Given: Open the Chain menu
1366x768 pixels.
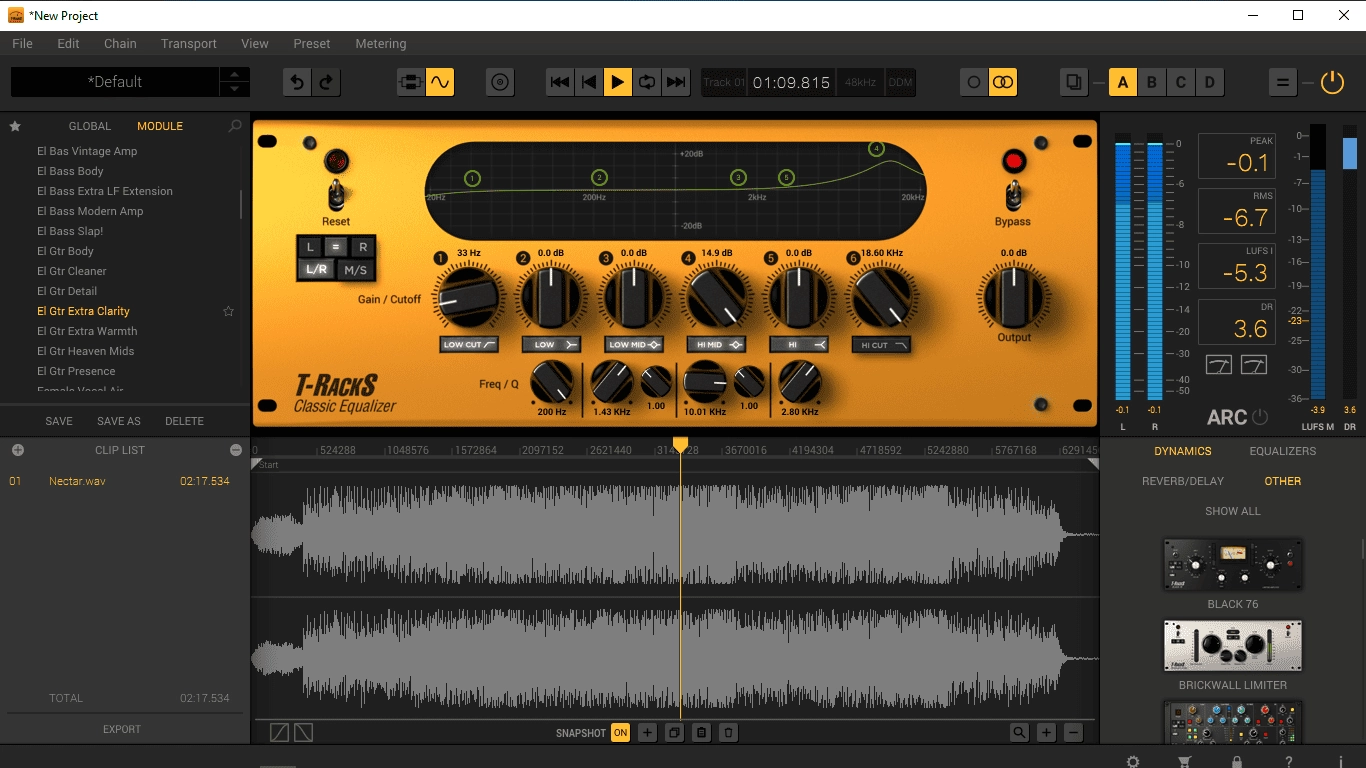Looking at the screenshot, I should coord(120,44).
